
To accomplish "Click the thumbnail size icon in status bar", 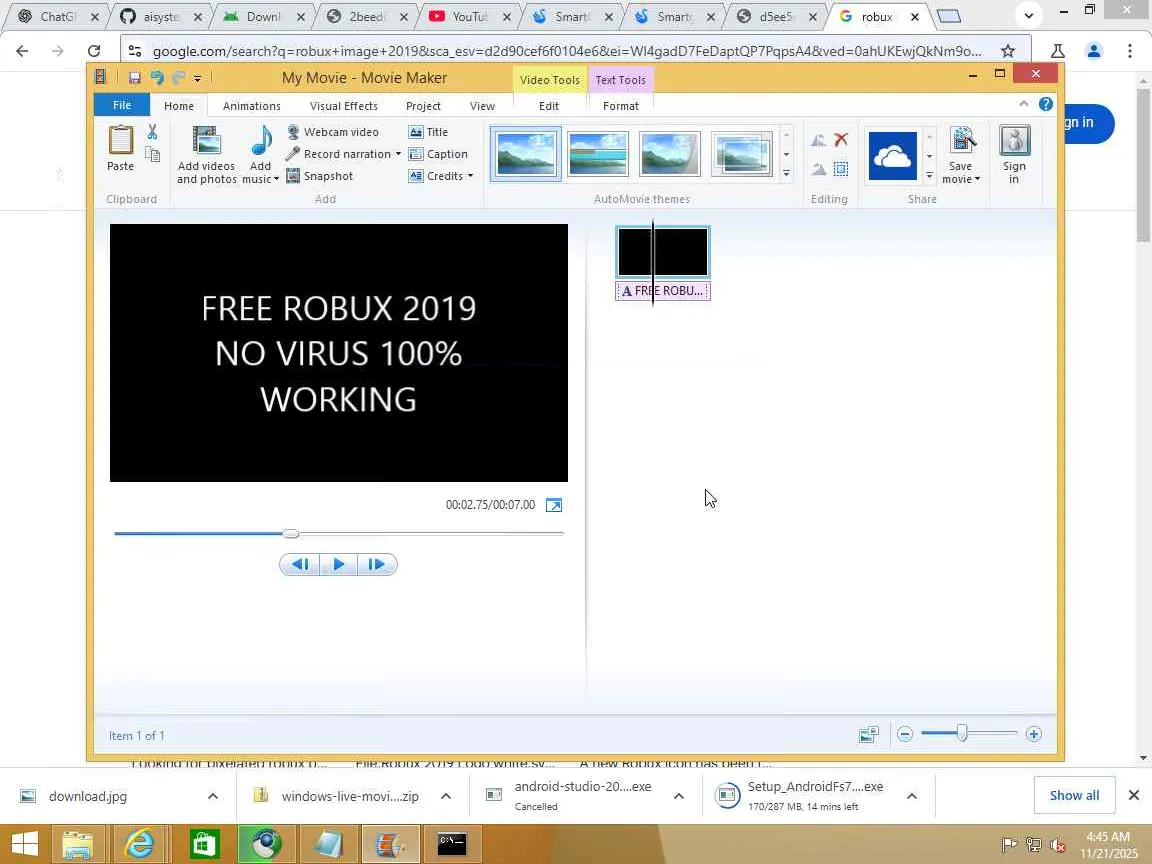I will [x=868, y=734].
